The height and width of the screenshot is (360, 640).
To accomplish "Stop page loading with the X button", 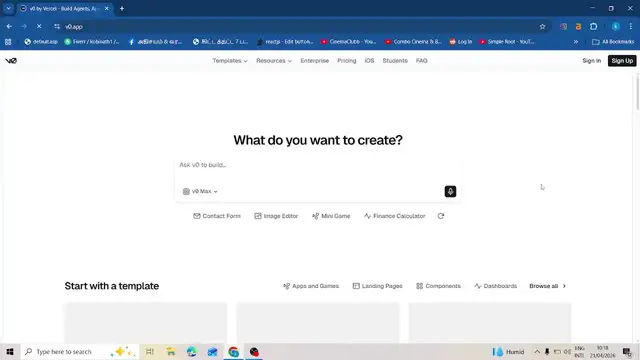I will pos(39,27).
